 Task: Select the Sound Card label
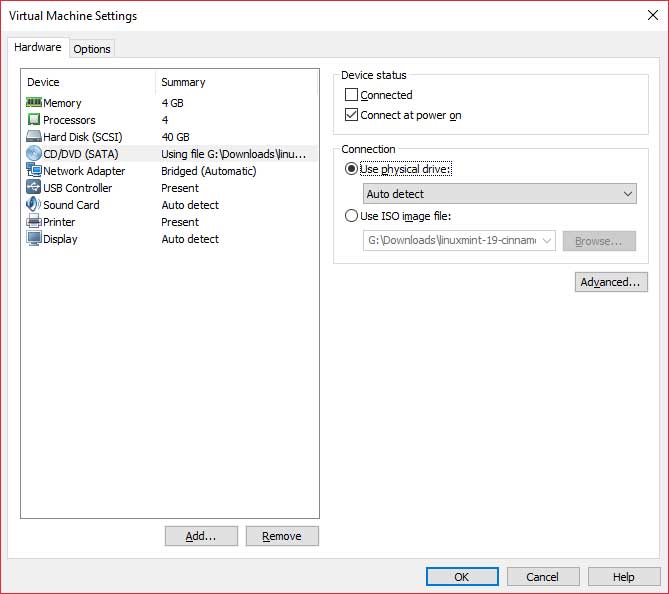pos(71,205)
